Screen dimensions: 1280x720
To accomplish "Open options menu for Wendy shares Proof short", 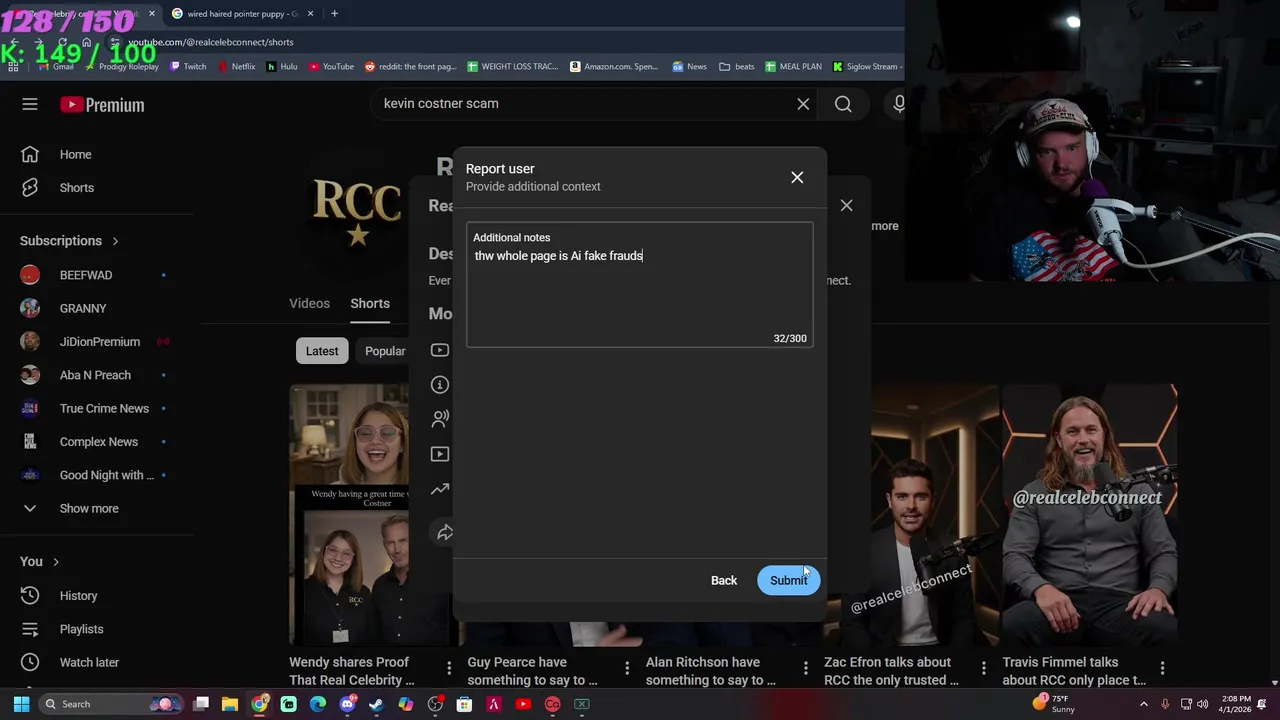I will 449,668.
